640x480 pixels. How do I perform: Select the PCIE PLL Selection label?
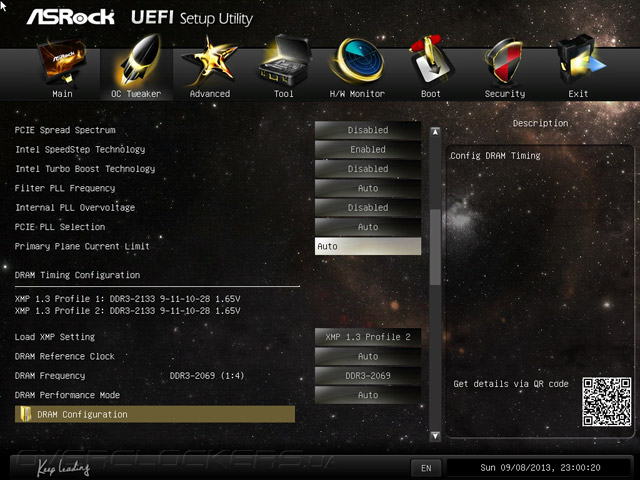pos(60,227)
